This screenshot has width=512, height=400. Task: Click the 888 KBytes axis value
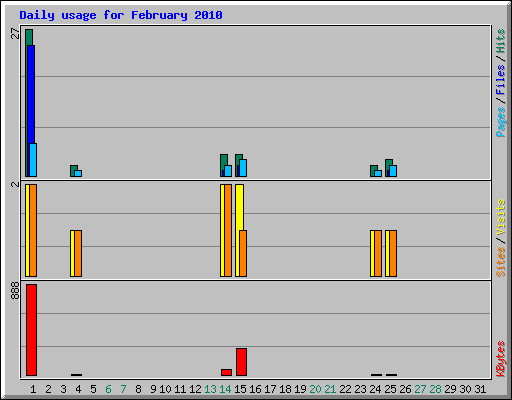[15, 290]
